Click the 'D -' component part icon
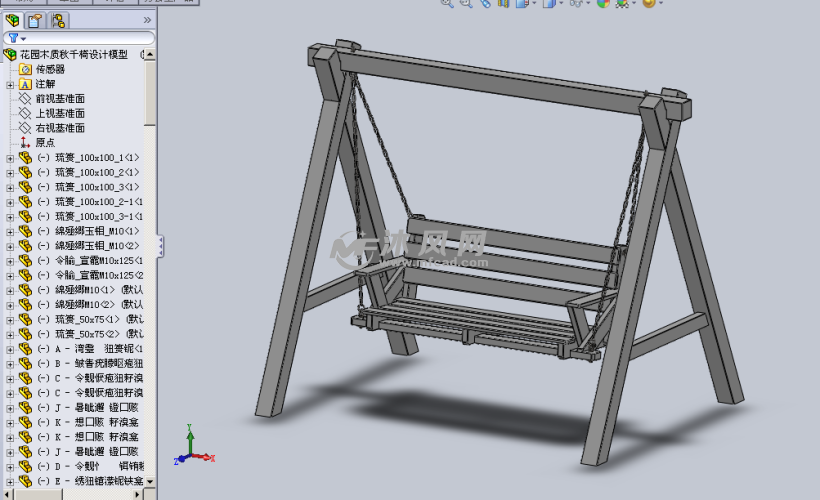This screenshot has height=500, width=820. 25,466
